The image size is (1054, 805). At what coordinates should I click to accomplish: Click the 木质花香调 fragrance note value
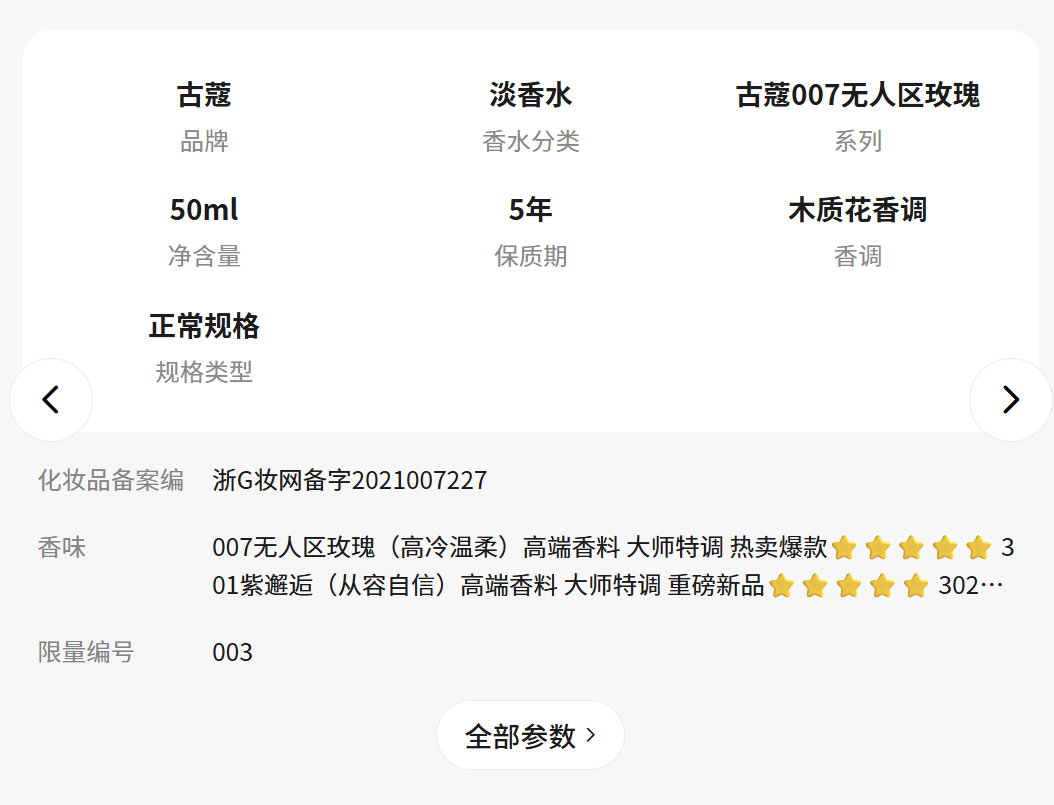click(x=857, y=210)
